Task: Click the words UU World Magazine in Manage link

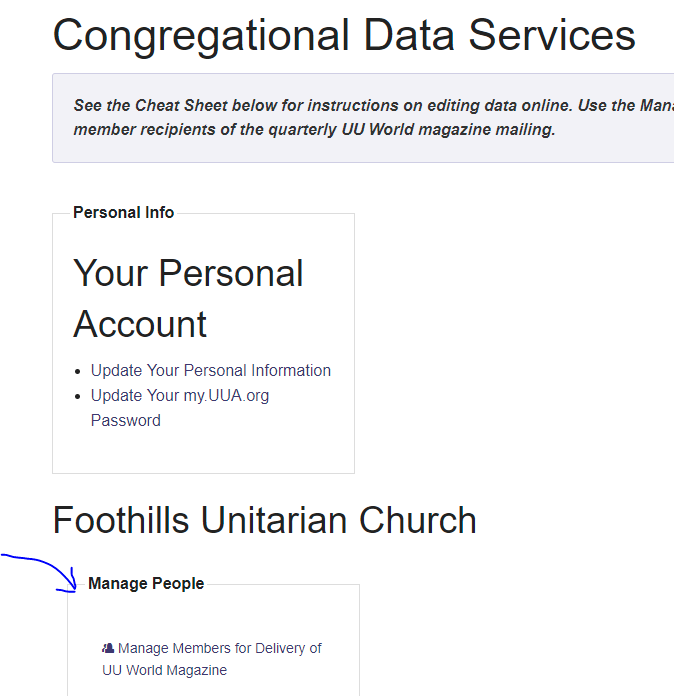Action: point(165,670)
